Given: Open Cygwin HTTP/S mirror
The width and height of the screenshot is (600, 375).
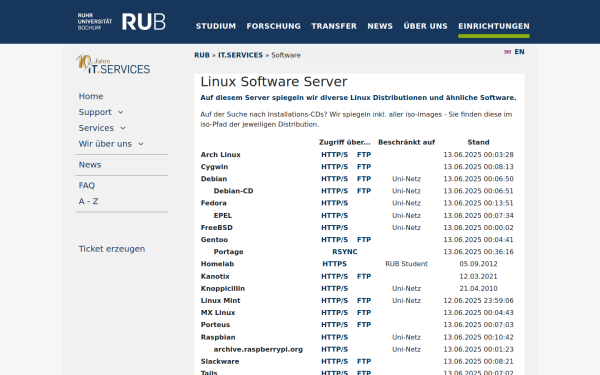Looking at the screenshot, I should (x=334, y=167).
